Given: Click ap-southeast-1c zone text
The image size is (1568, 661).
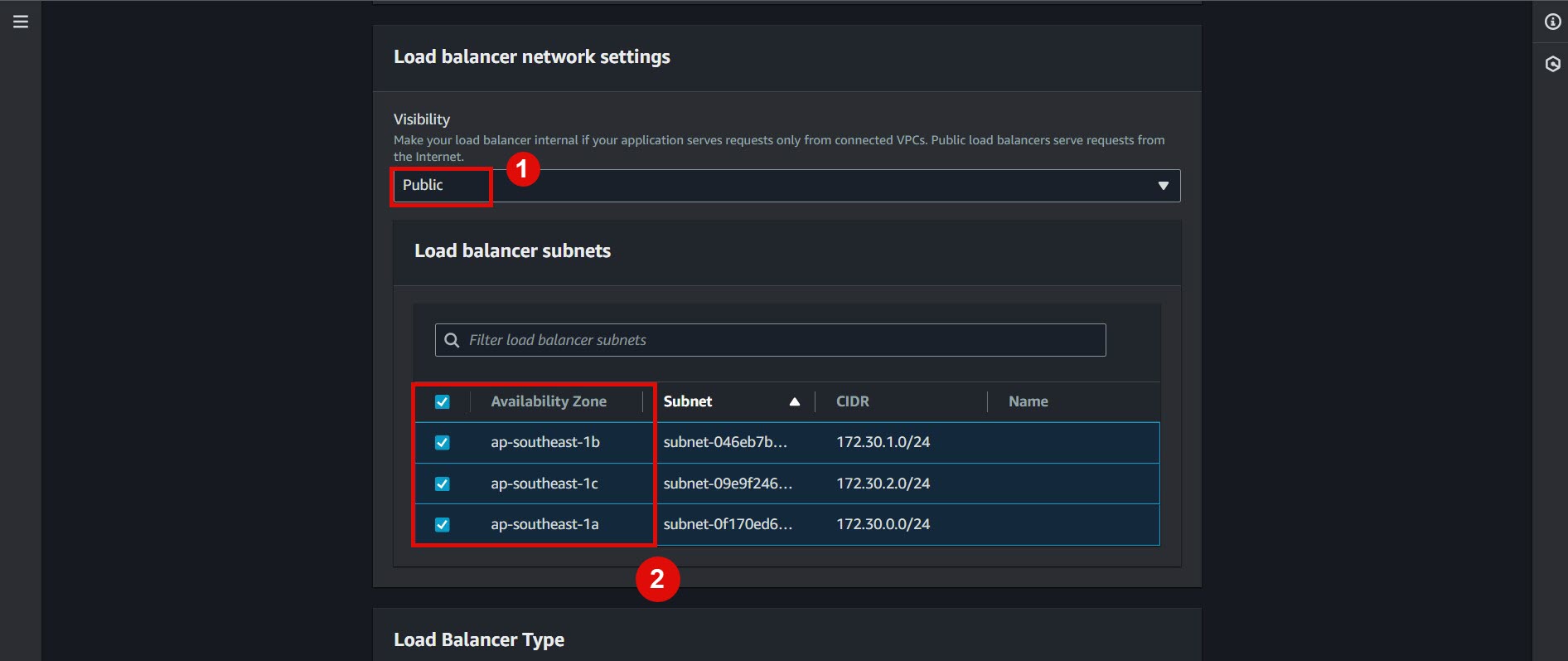Looking at the screenshot, I should 544,484.
